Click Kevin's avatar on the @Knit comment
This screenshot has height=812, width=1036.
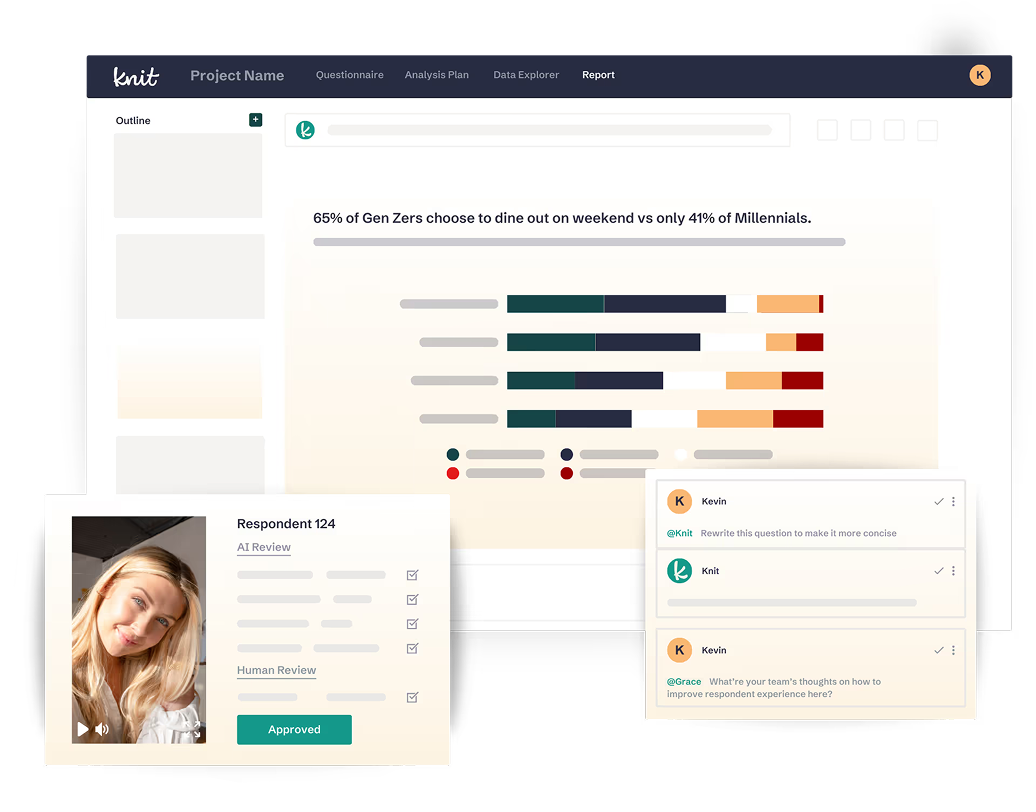[679, 501]
